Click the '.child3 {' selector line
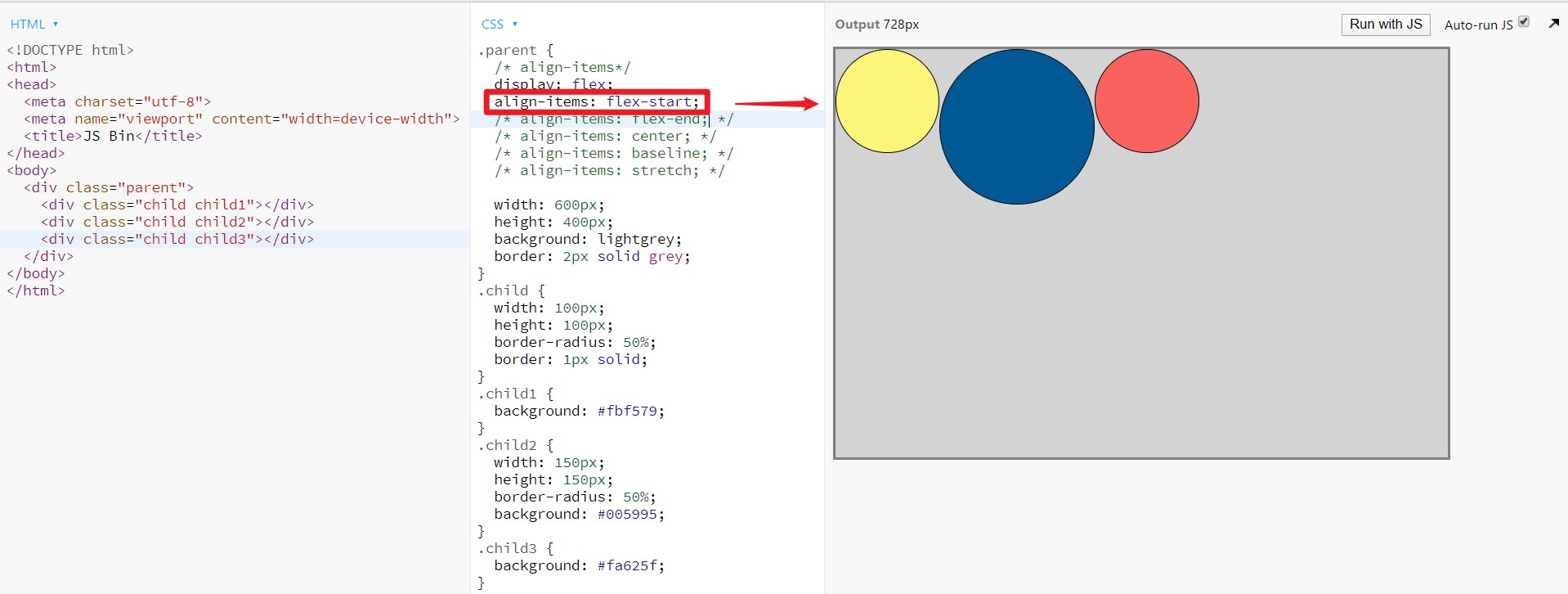Image resolution: width=1568 pixels, height=594 pixels. (x=516, y=548)
